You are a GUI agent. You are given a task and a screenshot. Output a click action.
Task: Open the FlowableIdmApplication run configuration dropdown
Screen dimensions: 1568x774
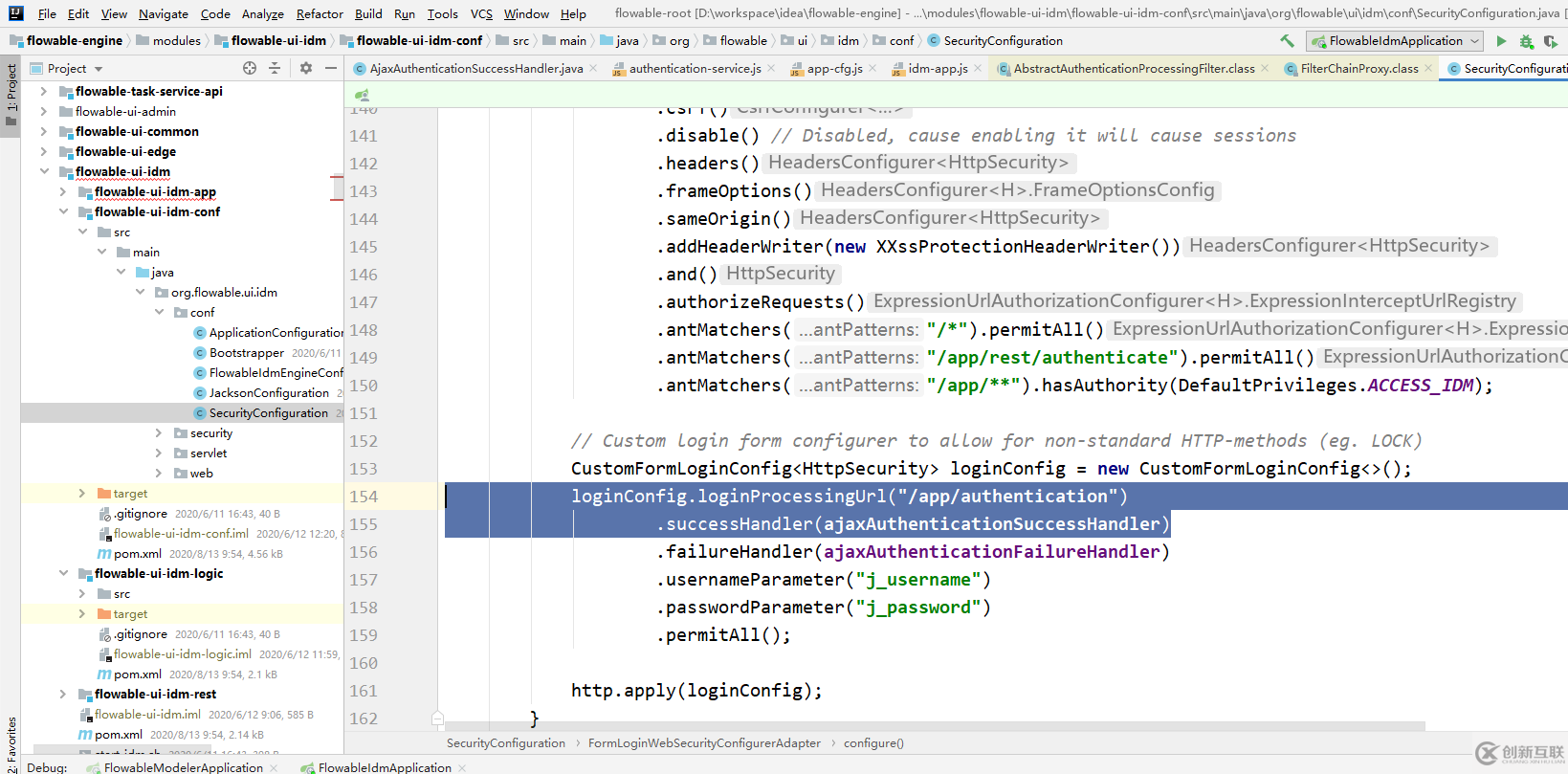(x=1396, y=41)
